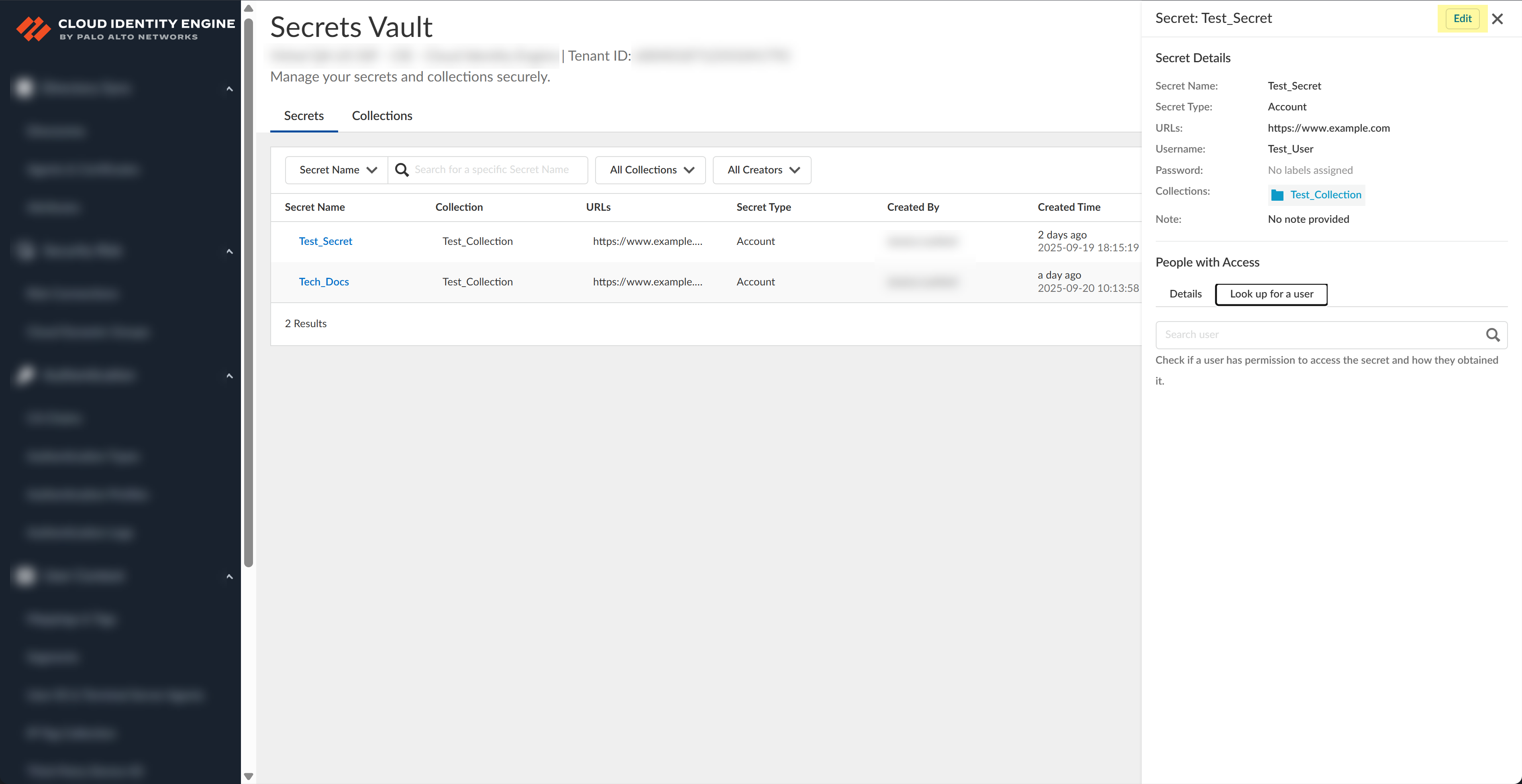Click the sidebar scroll down arrow
The image size is (1522, 784).
pos(249,776)
